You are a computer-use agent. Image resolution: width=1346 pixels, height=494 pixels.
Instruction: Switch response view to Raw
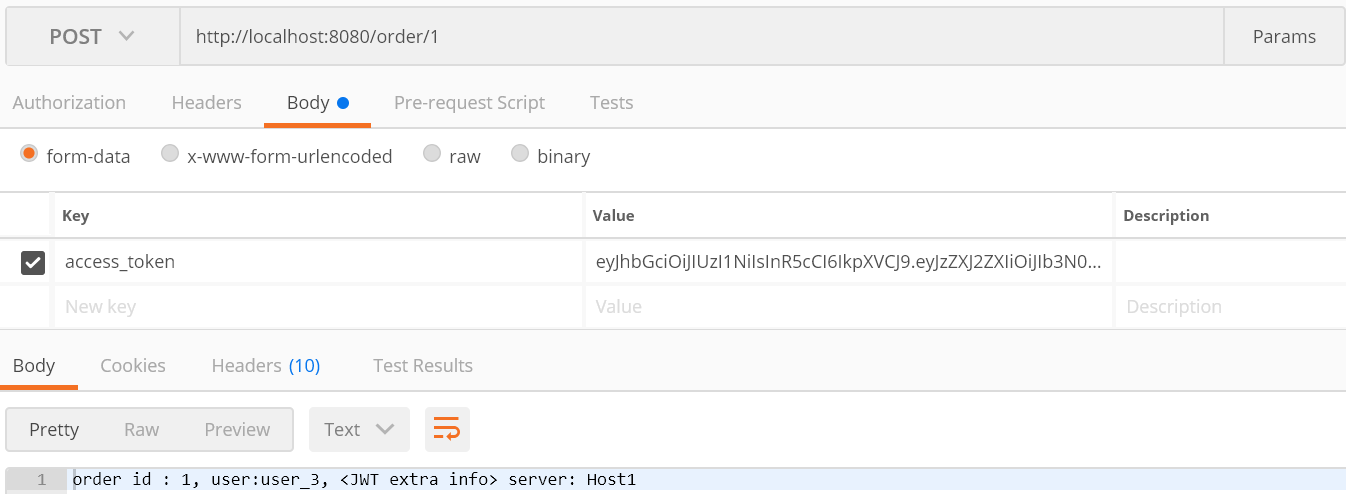click(141, 429)
